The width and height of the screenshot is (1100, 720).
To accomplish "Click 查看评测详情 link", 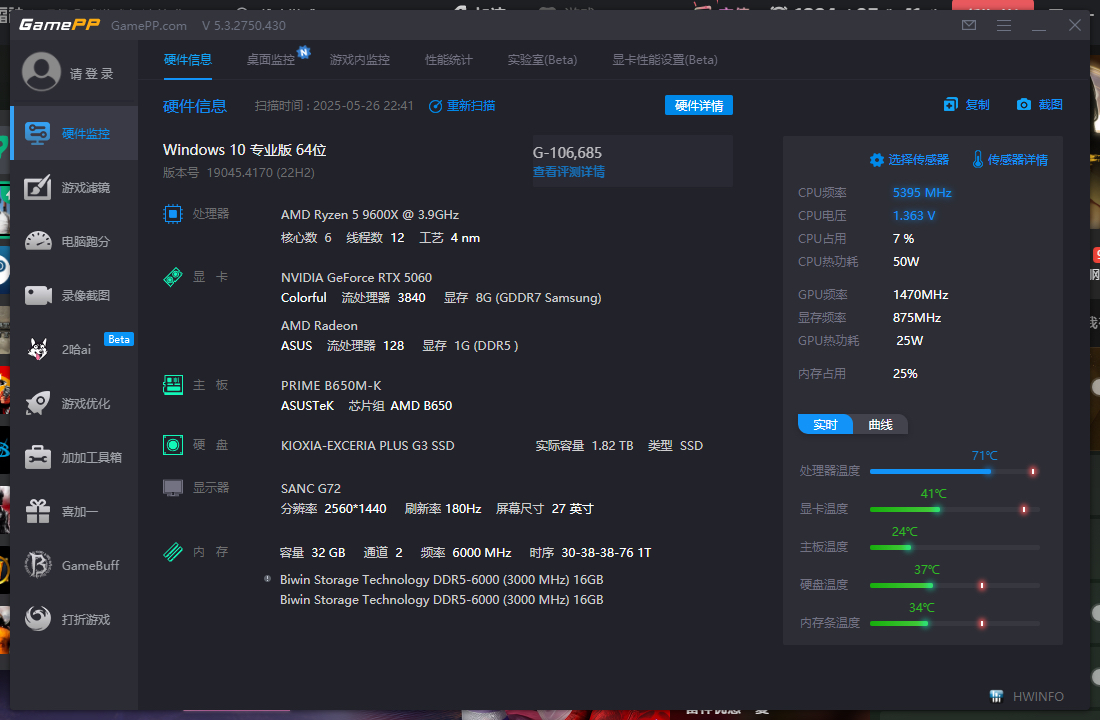I will pos(569,171).
